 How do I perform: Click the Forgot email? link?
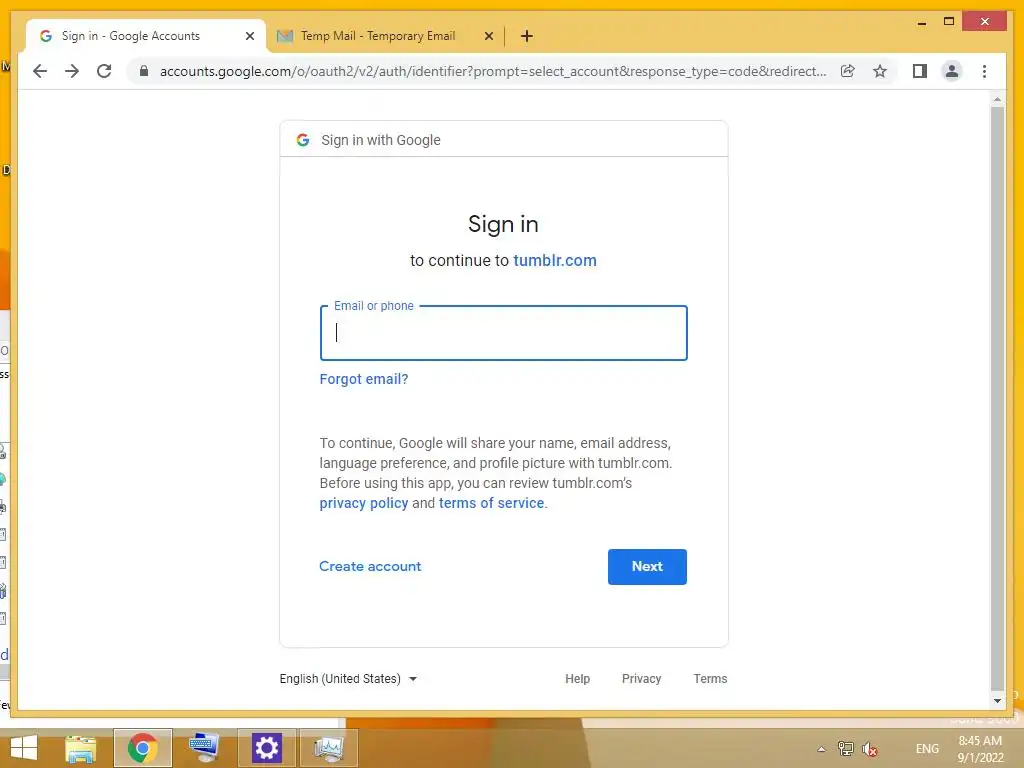point(364,379)
